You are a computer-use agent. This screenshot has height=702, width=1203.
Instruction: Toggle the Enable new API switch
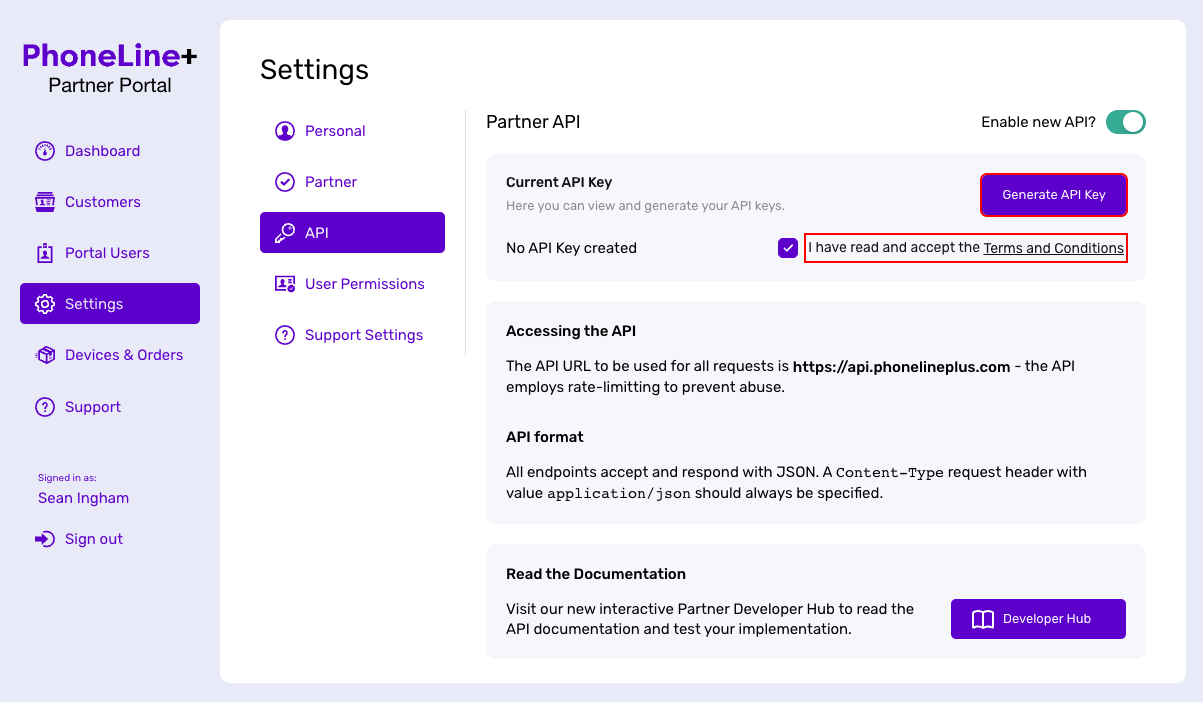click(x=1126, y=122)
